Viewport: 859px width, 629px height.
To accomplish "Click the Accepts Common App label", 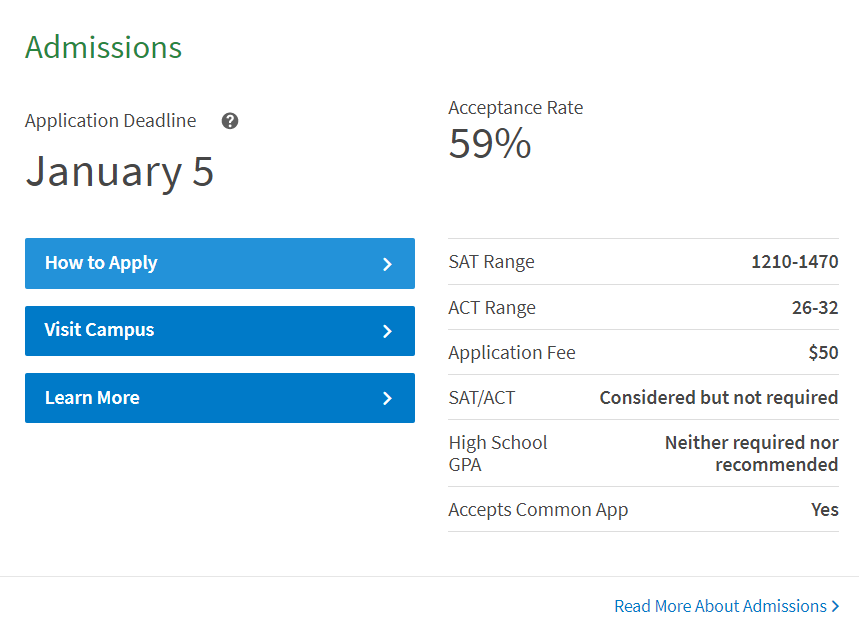I will click(x=538, y=509).
